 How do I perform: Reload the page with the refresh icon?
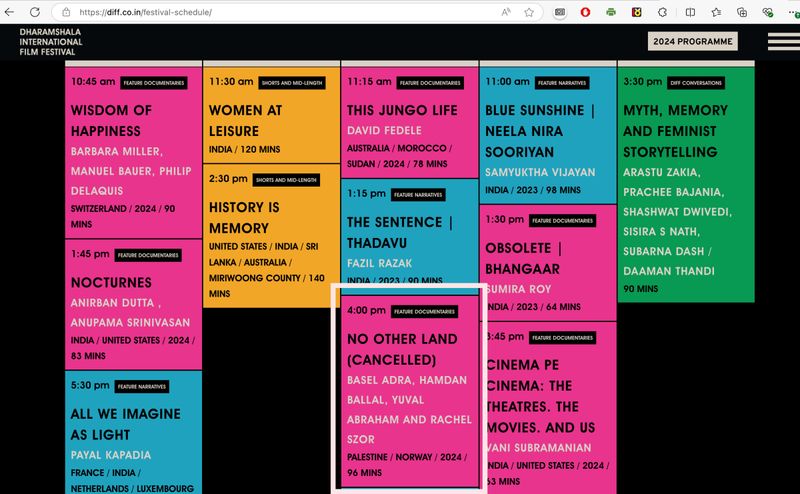[x=36, y=12]
